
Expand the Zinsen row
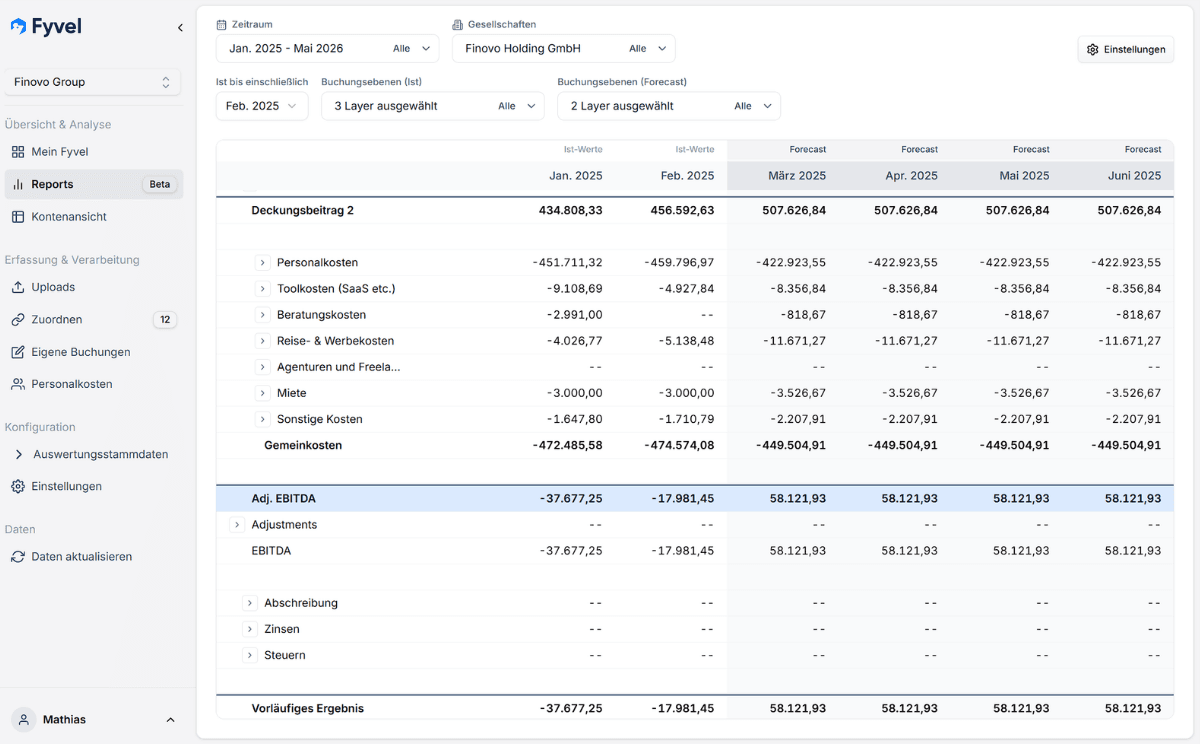pos(250,629)
